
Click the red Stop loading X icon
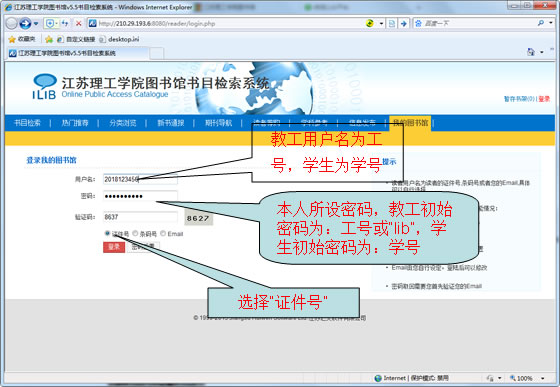click(x=79, y=24)
